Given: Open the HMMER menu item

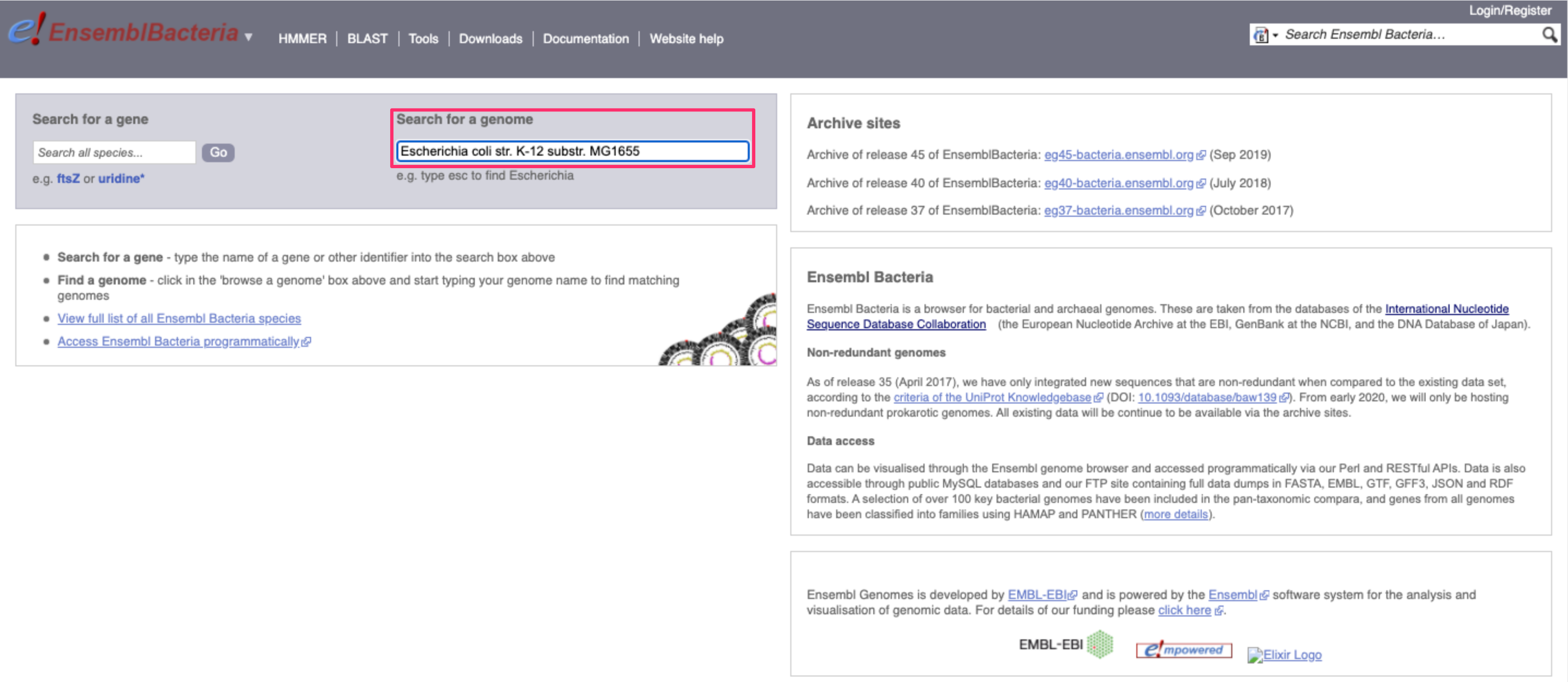Looking at the screenshot, I should click(x=302, y=38).
